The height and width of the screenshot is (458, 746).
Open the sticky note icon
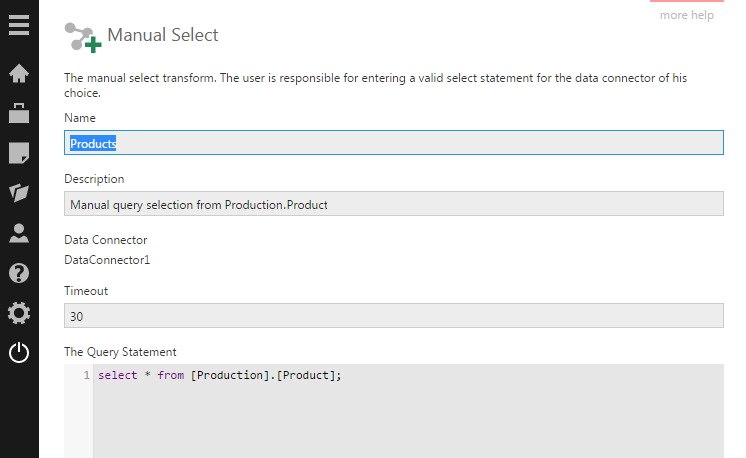19,153
